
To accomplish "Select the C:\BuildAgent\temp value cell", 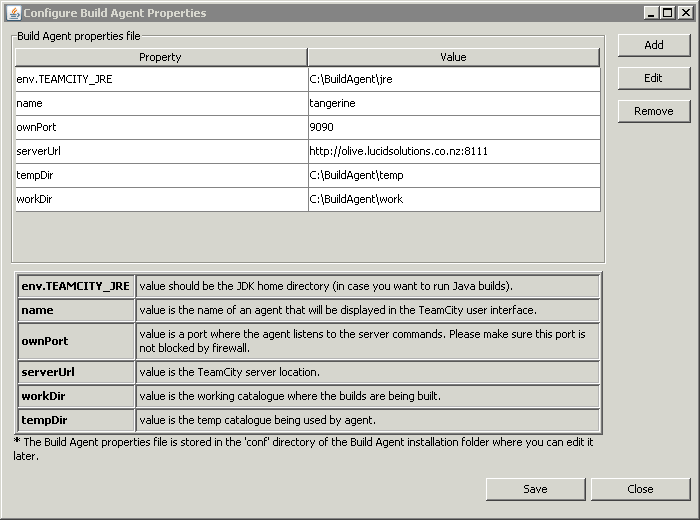I will [454, 176].
